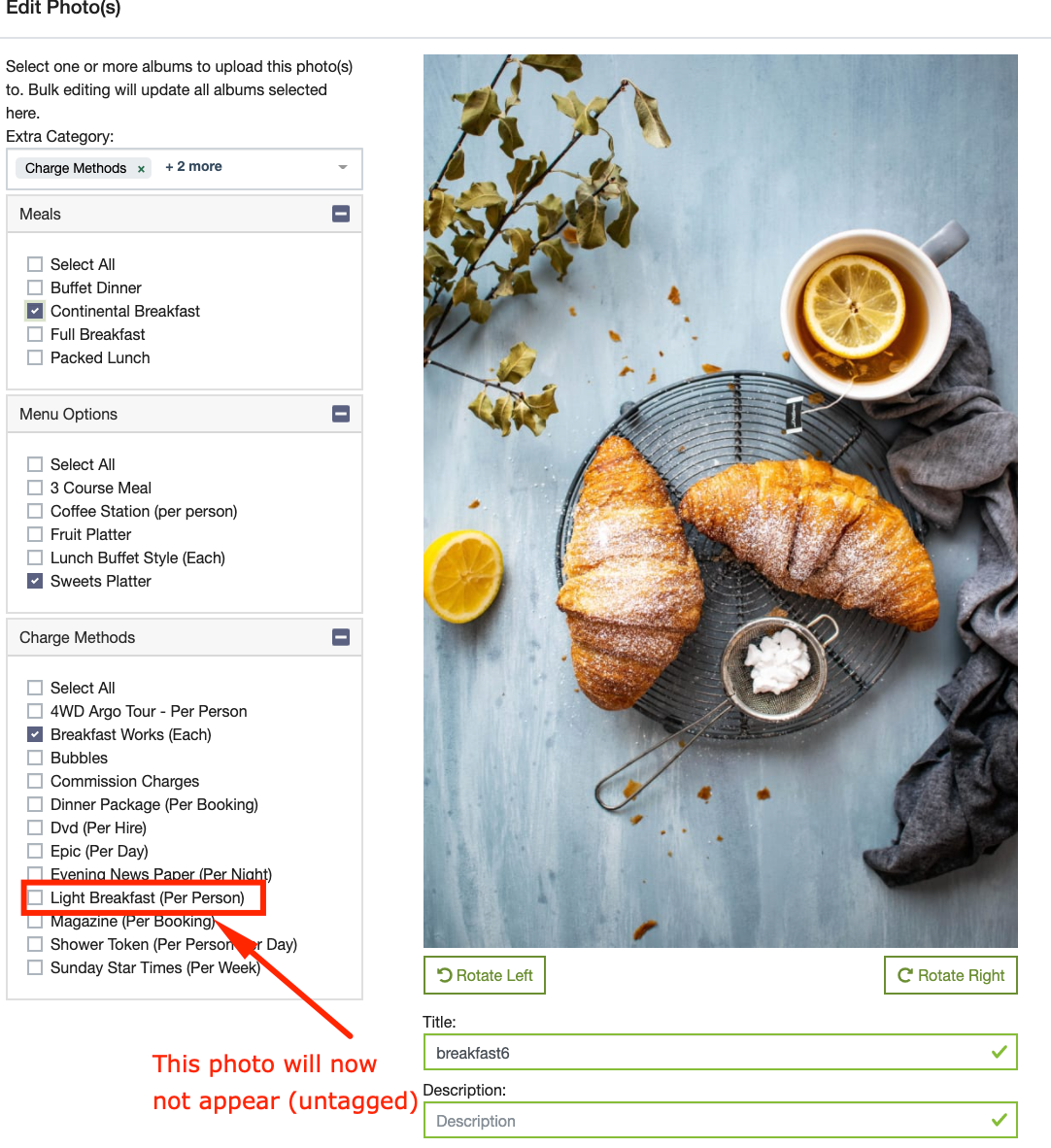Tick the Light Breakfast (Per Person) checkbox
Image resolution: width=1051 pixels, height=1148 pixels.
point(34,897)
